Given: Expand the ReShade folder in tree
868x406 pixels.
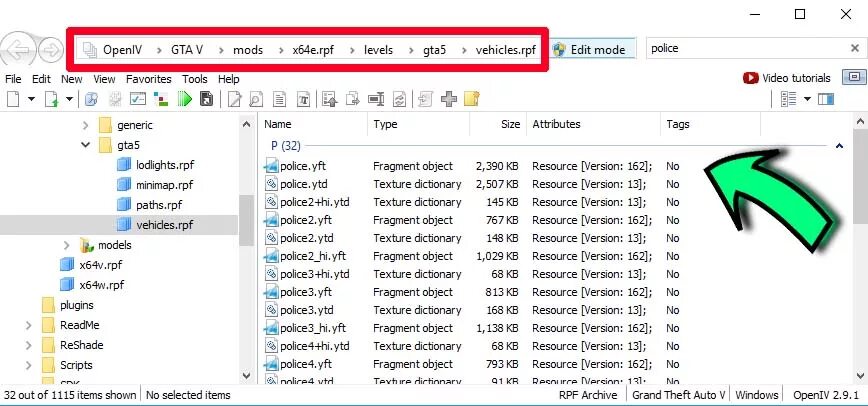Looking at the screenshot, I should (29, 345).
